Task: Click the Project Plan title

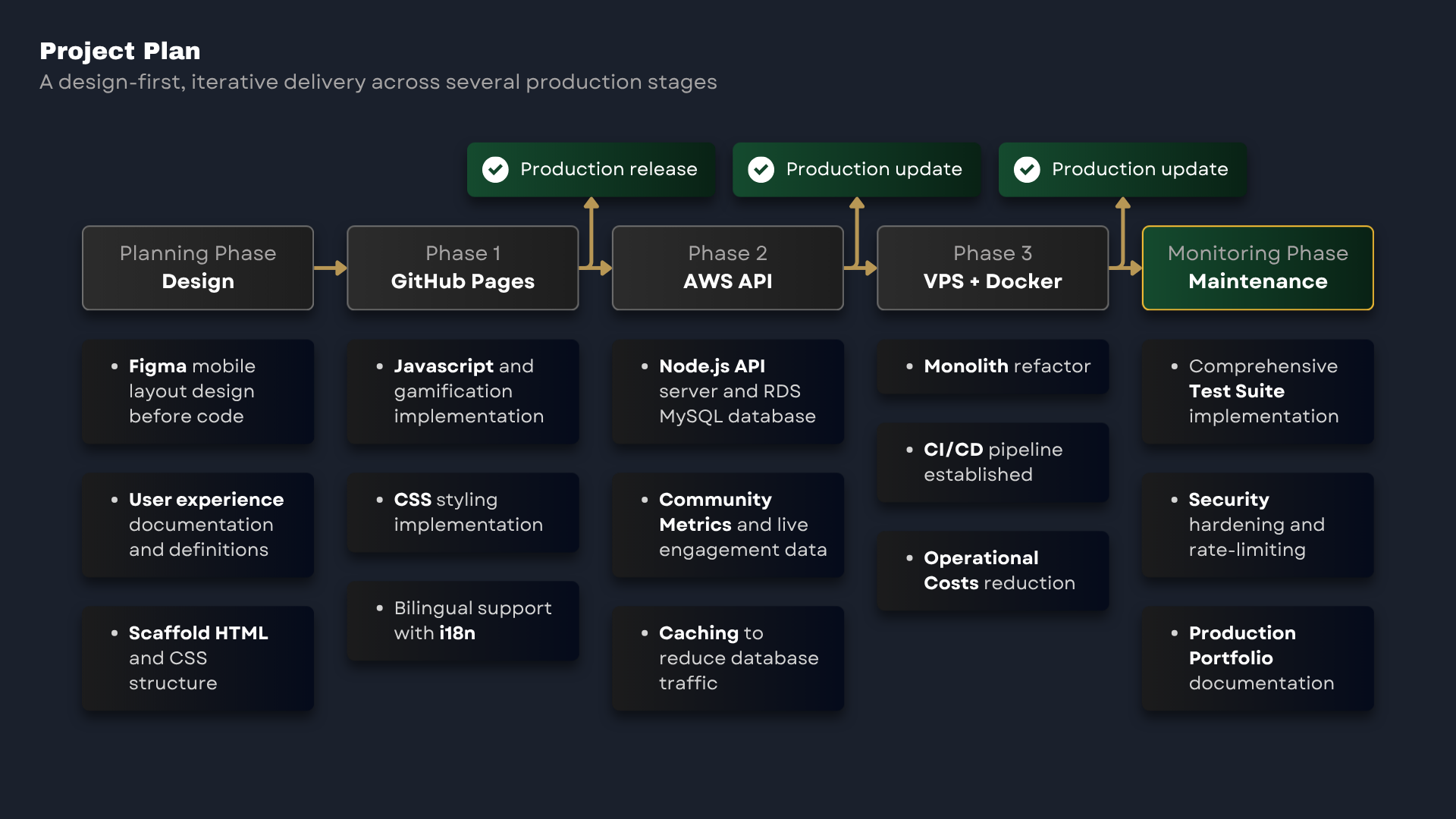Action: (x=120, y=51)
